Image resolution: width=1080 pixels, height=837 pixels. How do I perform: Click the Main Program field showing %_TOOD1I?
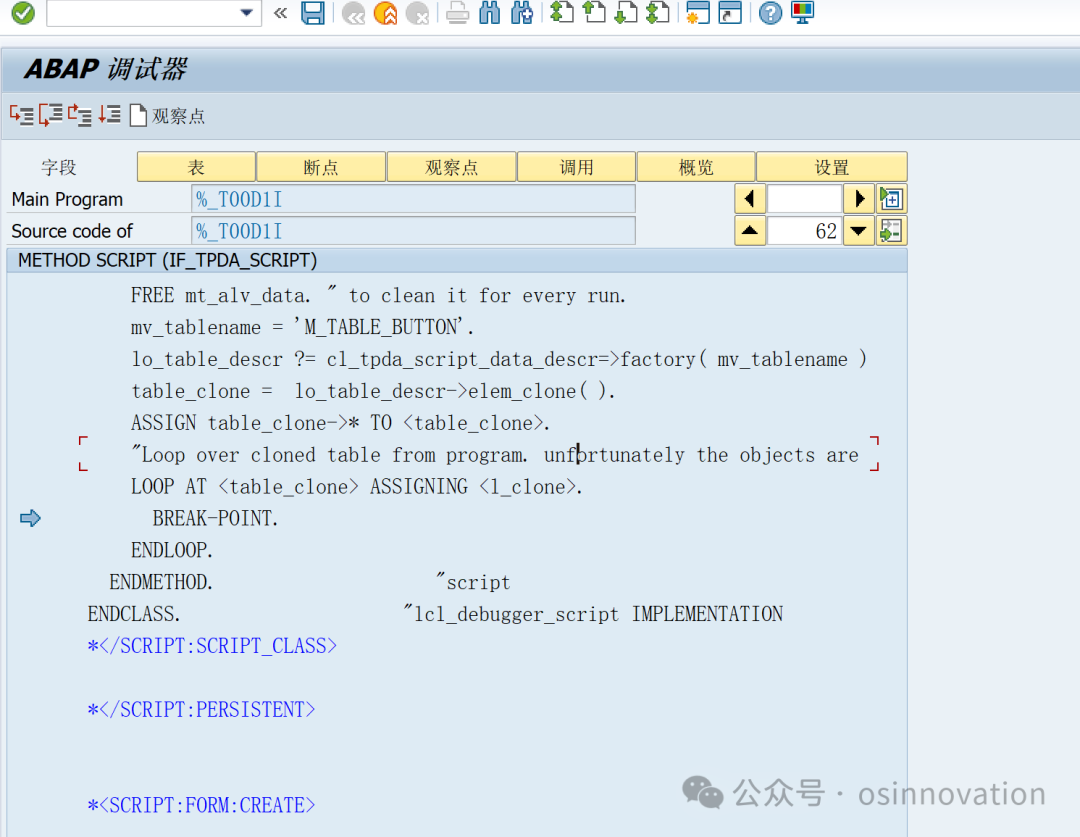click(413, 198)
